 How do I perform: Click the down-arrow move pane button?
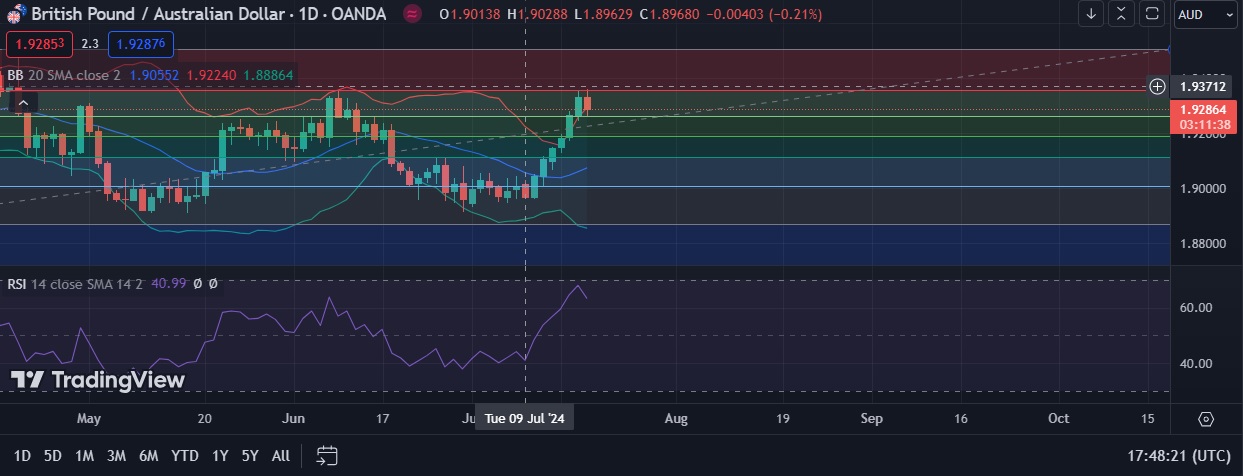point(1092,14)
